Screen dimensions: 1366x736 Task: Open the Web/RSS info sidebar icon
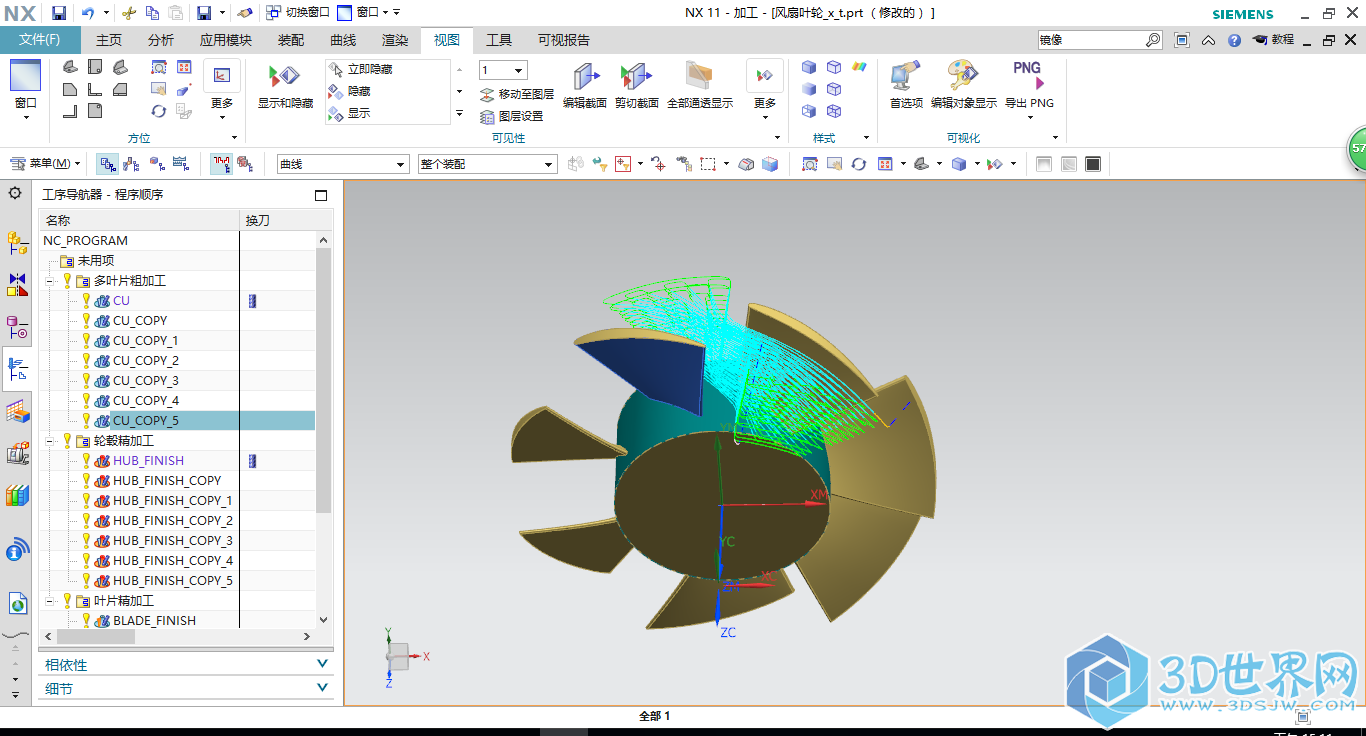click(17, 549)
